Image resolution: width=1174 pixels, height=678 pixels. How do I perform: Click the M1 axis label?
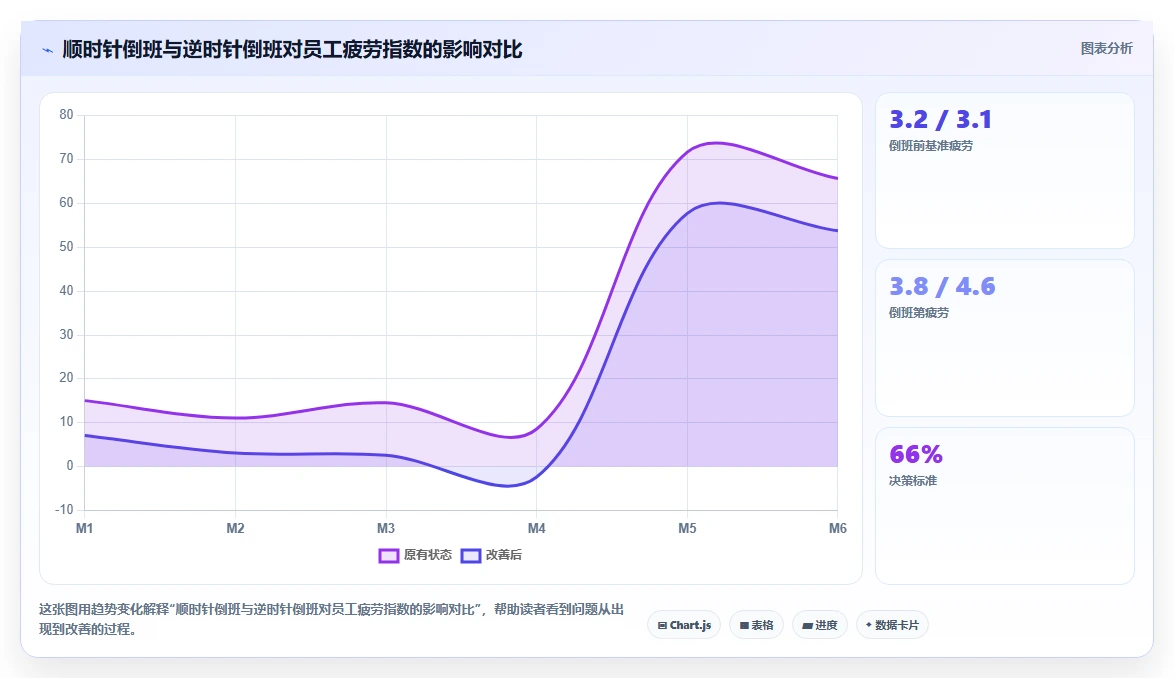[x=85, y=528]
